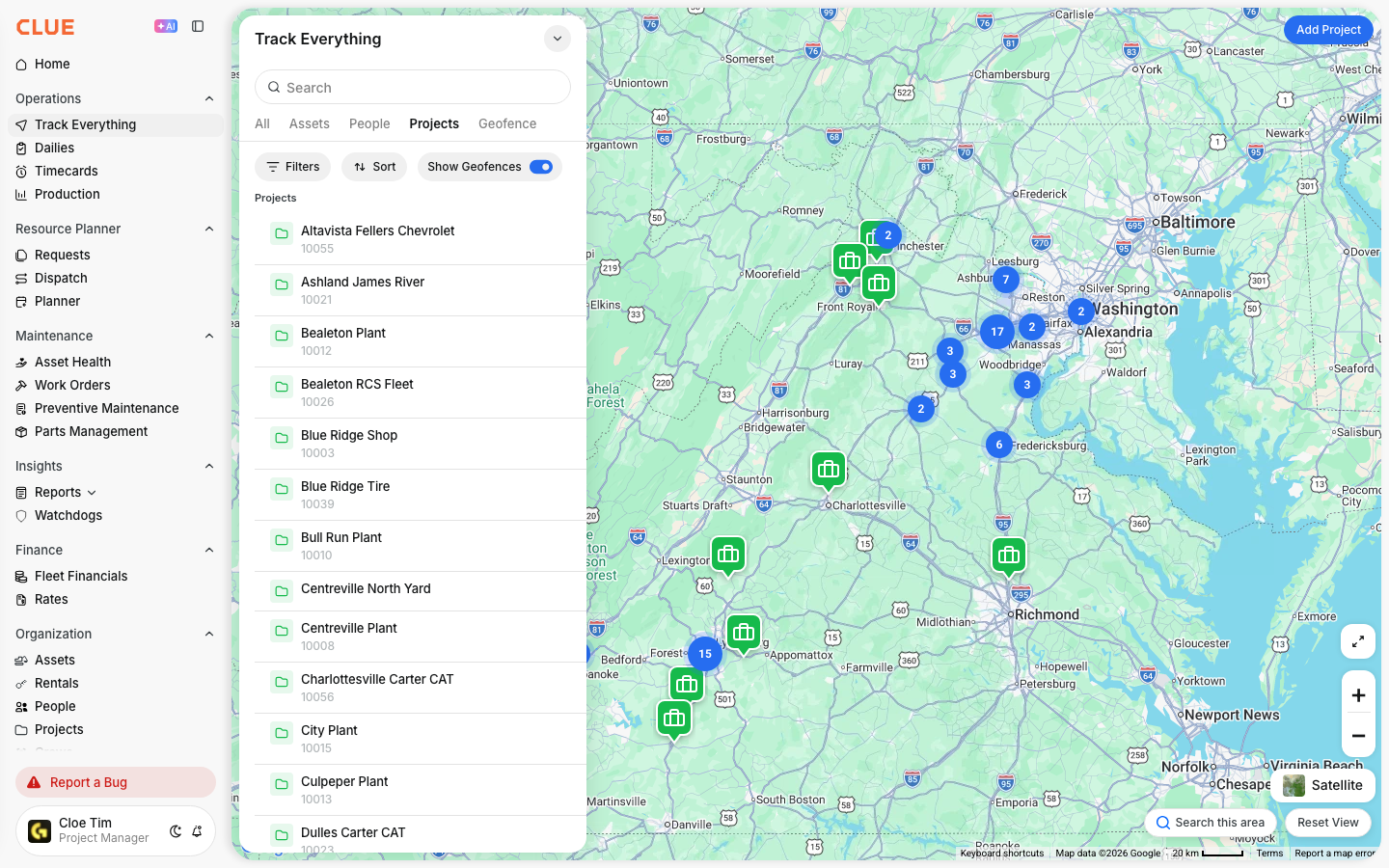This screenshot has width=1389, height=868.
Task: Open the Sort options
Action: pyautogui.click(x=374, y=167)
